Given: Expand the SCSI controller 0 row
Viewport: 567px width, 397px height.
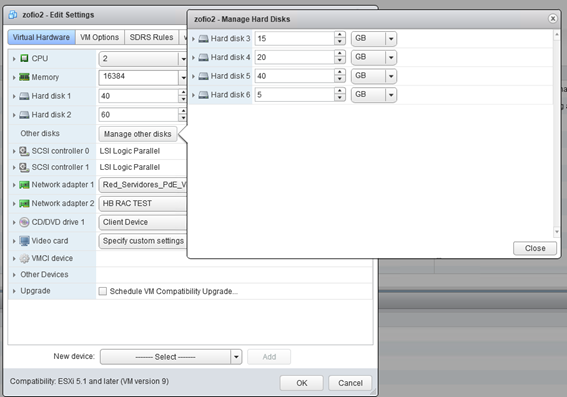Looking at the screenshot, I should tap(14, 151).
